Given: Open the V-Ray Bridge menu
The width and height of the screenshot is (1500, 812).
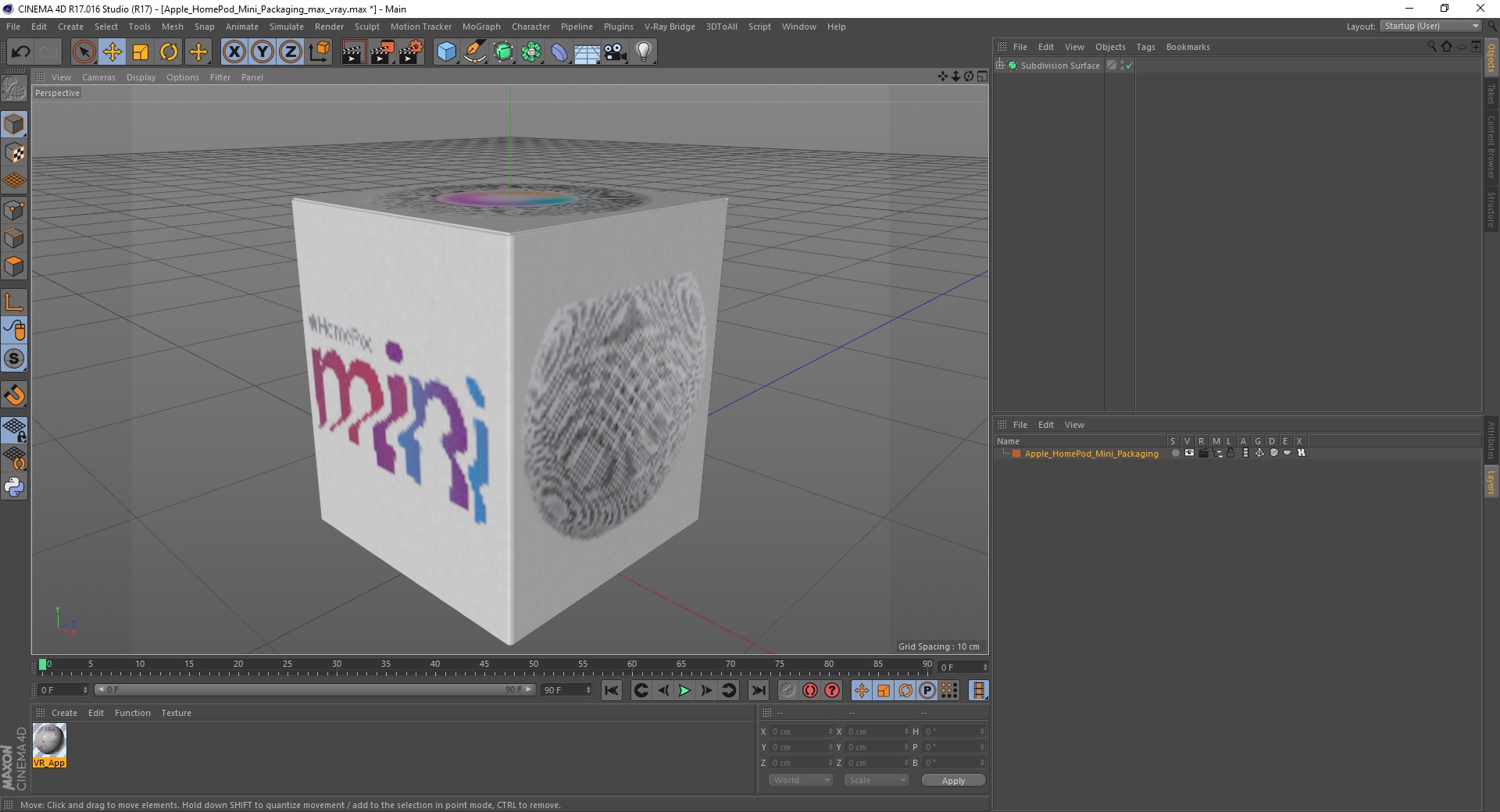Looking at the screenshot, I should coord(670,27).
